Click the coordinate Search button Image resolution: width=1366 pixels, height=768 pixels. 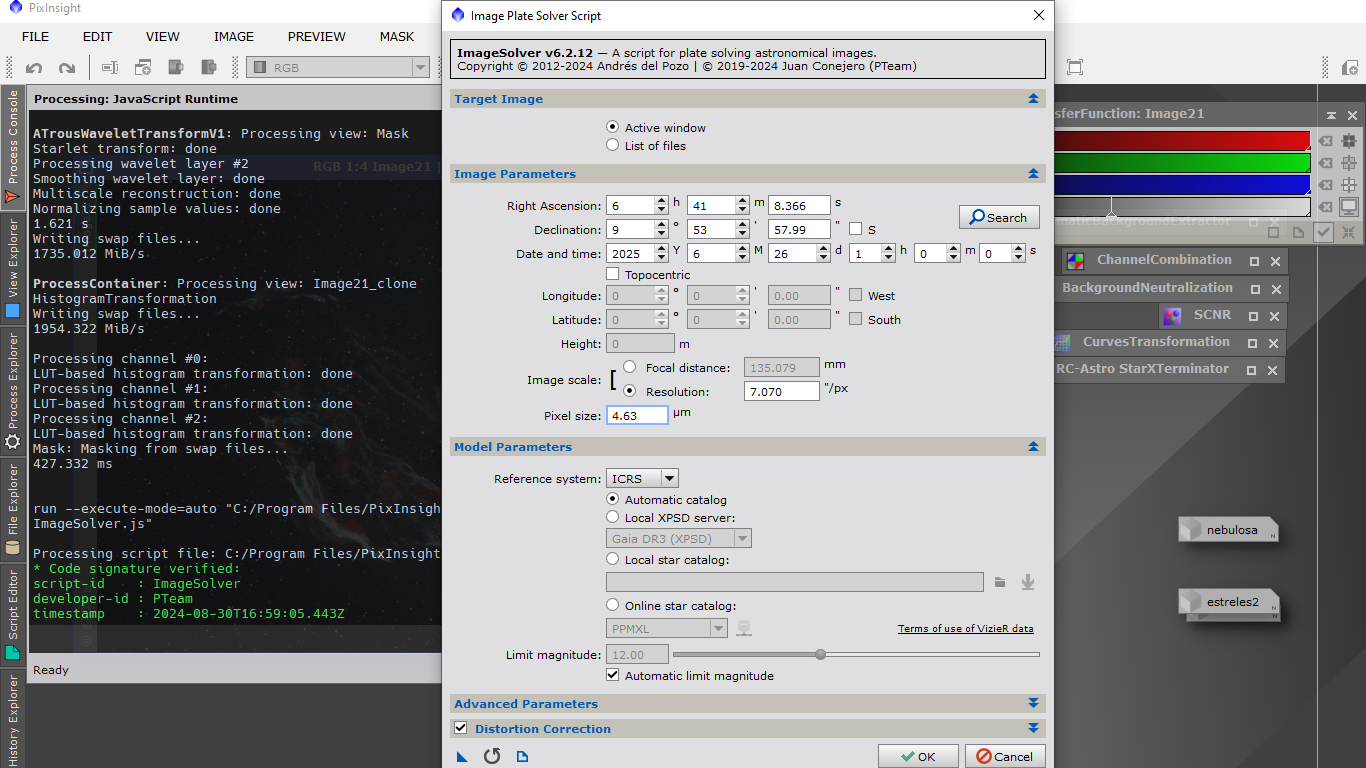[999, 217]
